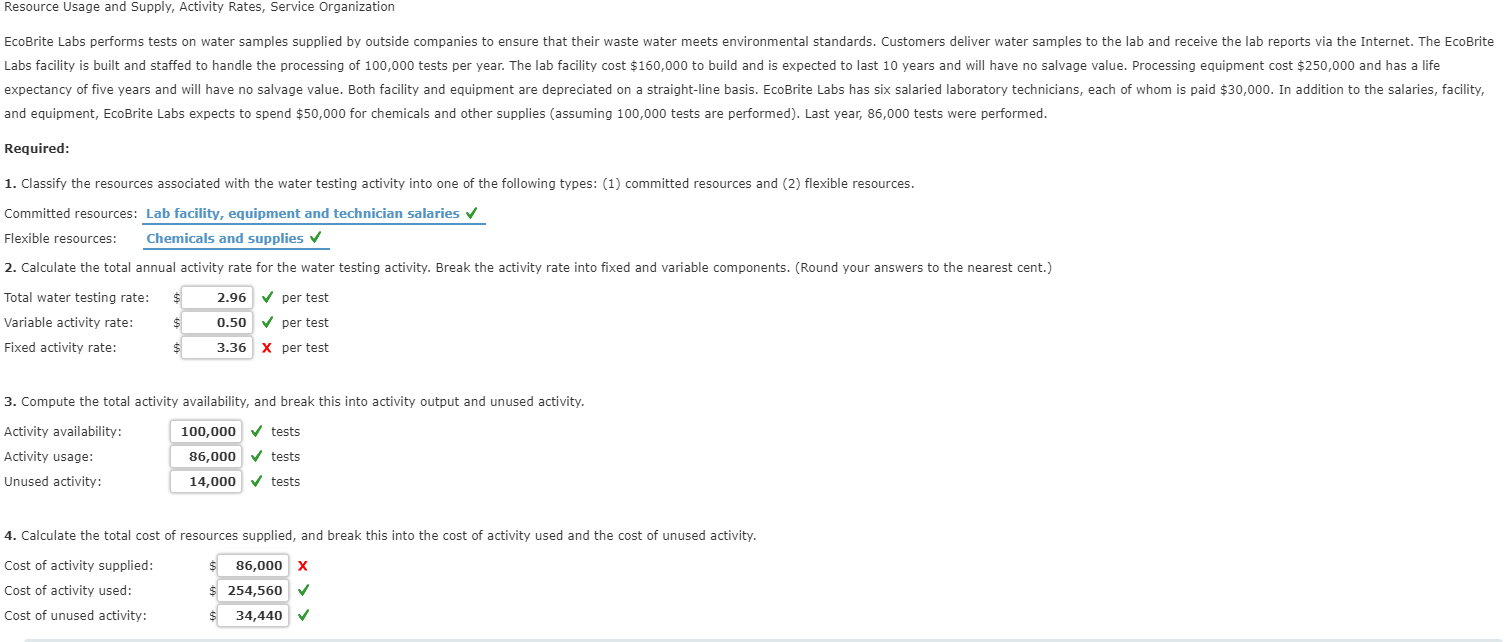This screenshot has width=1506, height=642.
Task: Click the green check next to Unused activity
Action: click(x=256, y=481)
